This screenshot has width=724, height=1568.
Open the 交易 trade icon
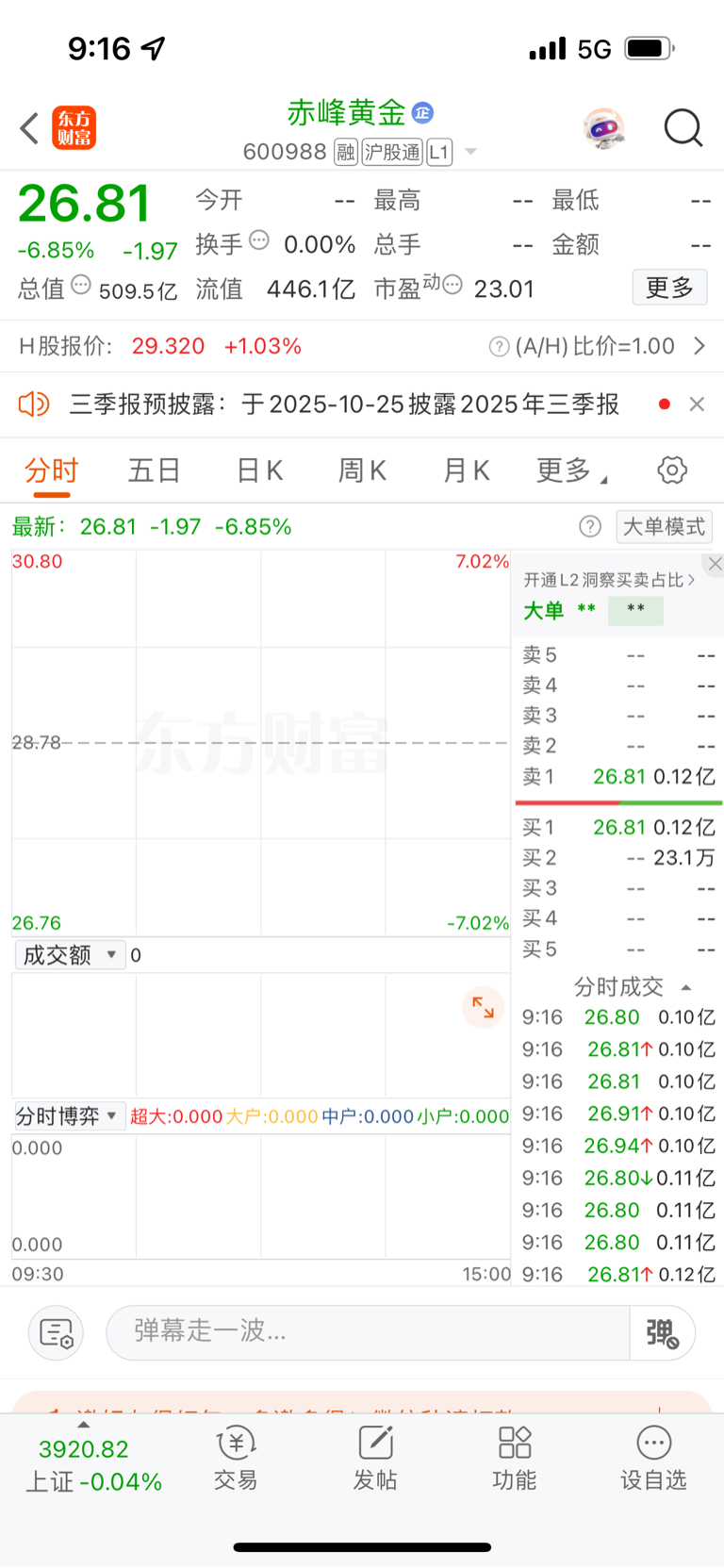(236, 1459)
